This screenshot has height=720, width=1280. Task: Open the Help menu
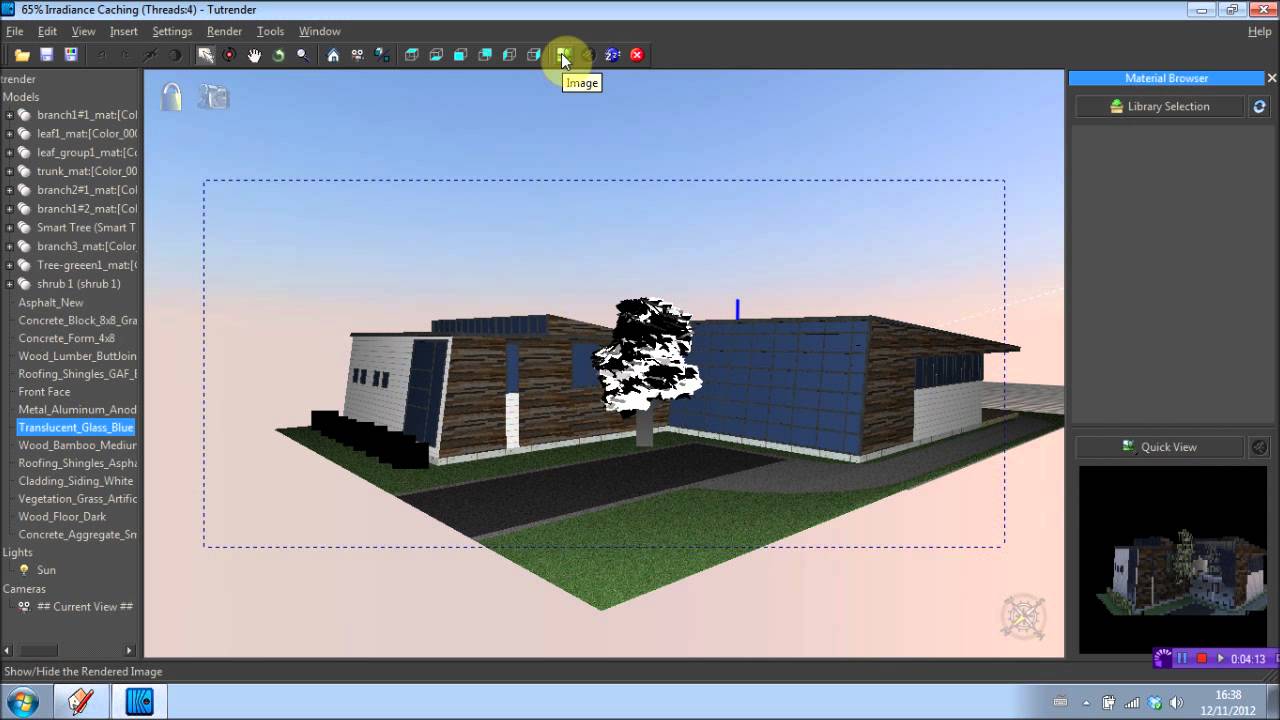pos(1260,31)
